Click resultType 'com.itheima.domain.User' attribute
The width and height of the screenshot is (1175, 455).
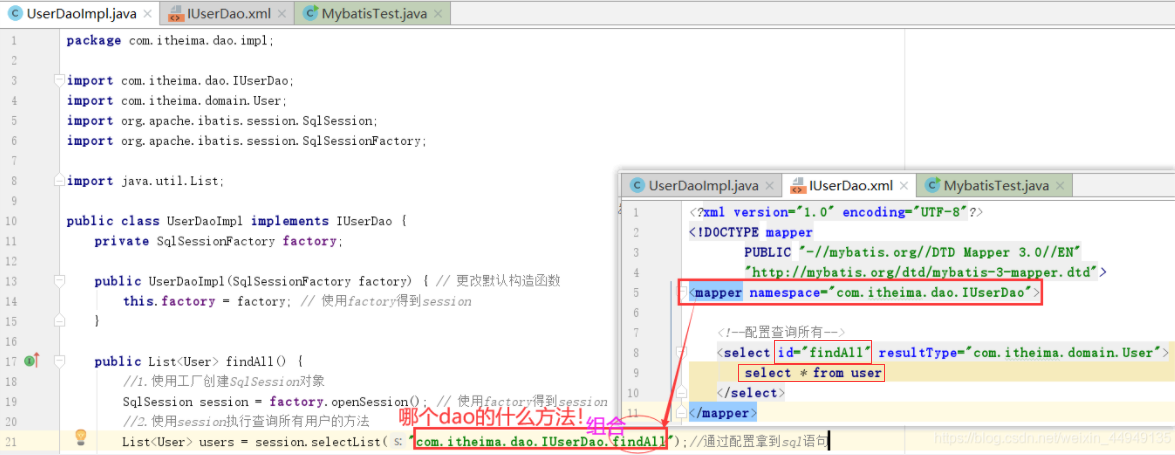pyautogui.click(x=1019, y=352)
